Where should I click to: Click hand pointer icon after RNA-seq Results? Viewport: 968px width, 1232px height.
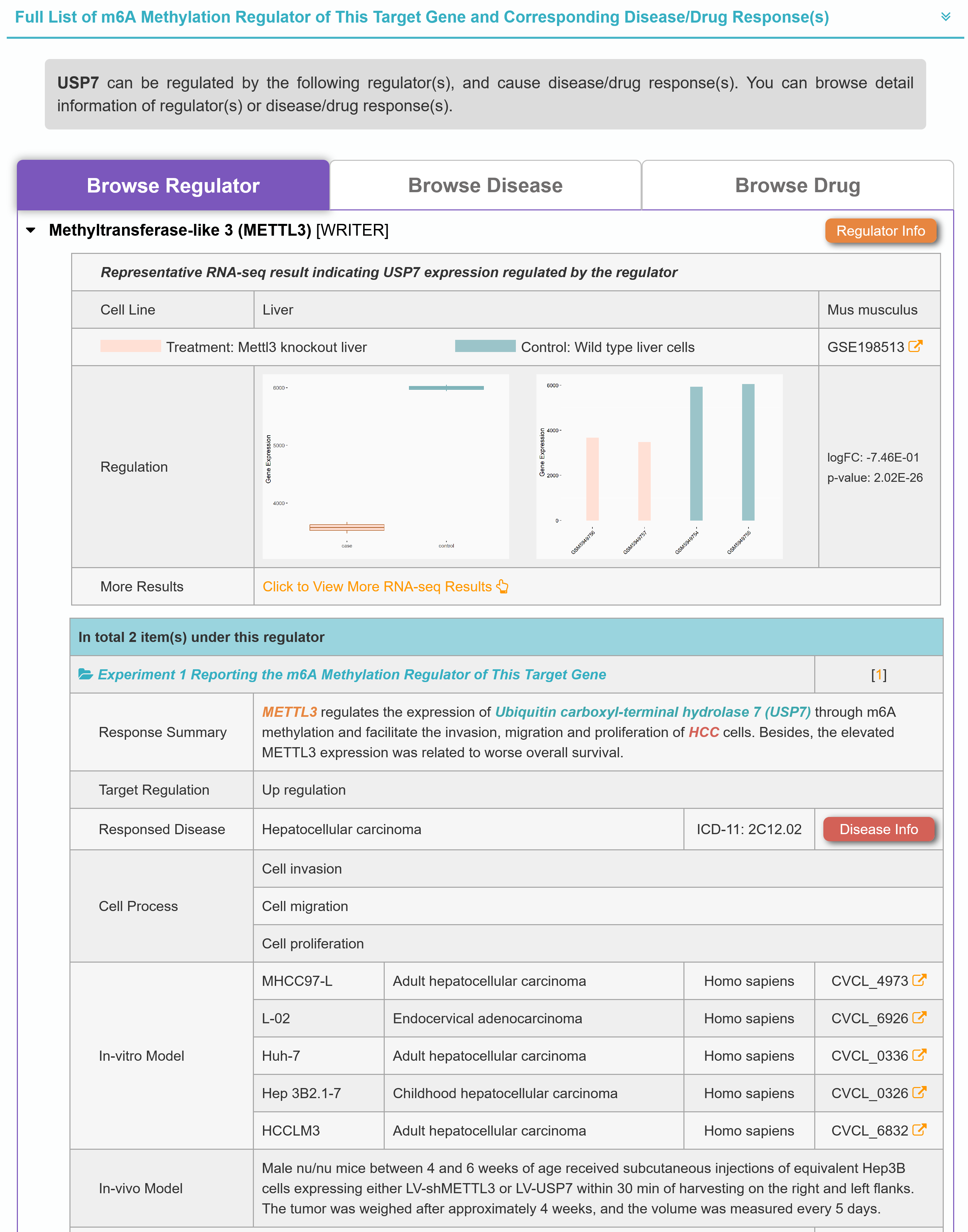503,587
